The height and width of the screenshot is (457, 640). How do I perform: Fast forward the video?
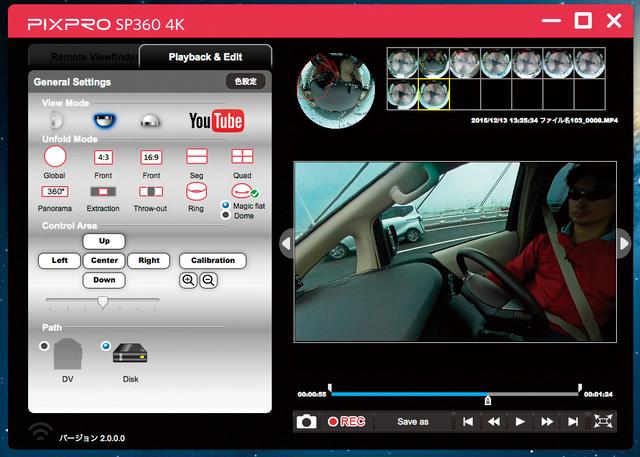click(x=547, y=422)
